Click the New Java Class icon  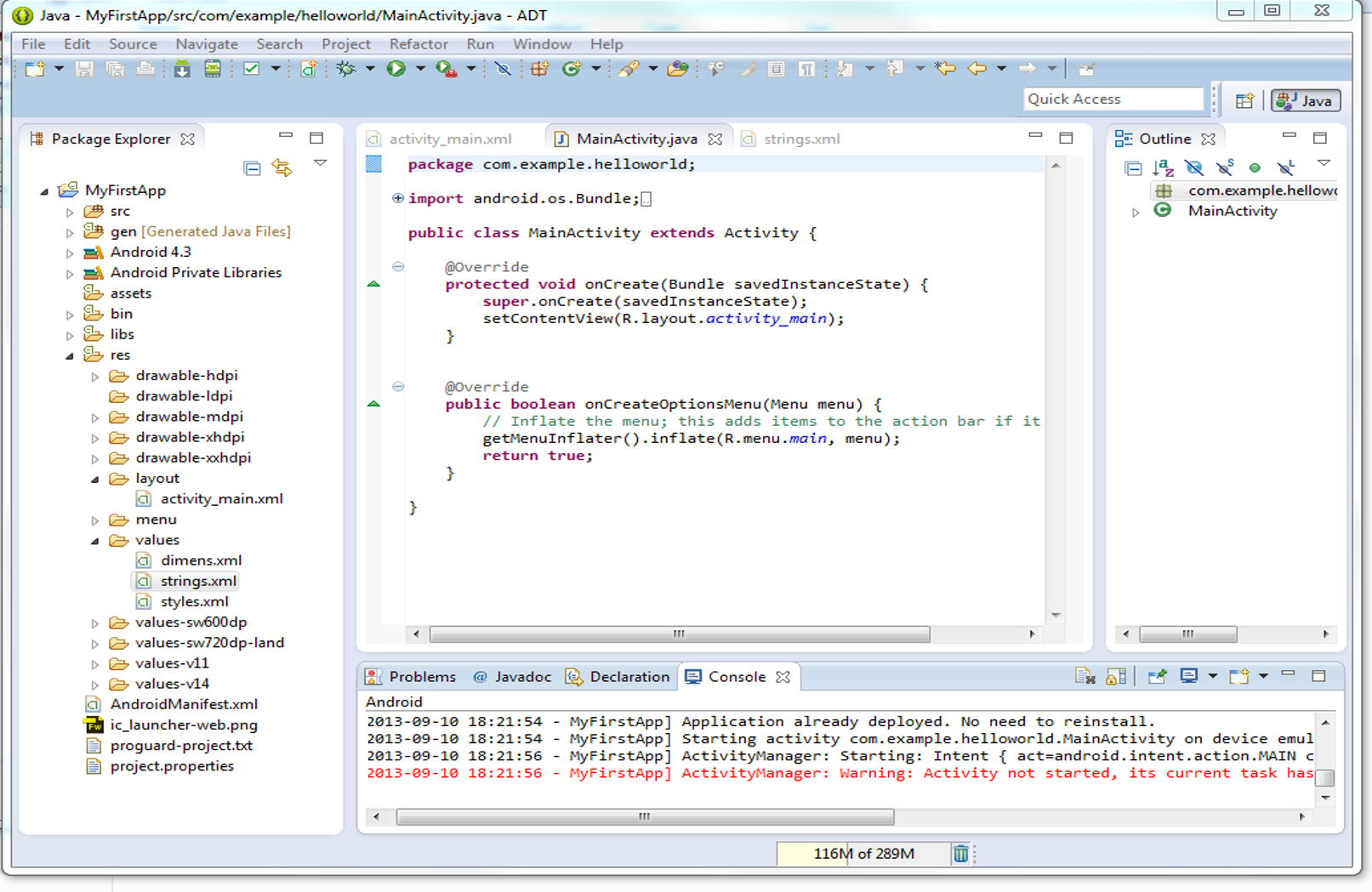pos(572,69)
